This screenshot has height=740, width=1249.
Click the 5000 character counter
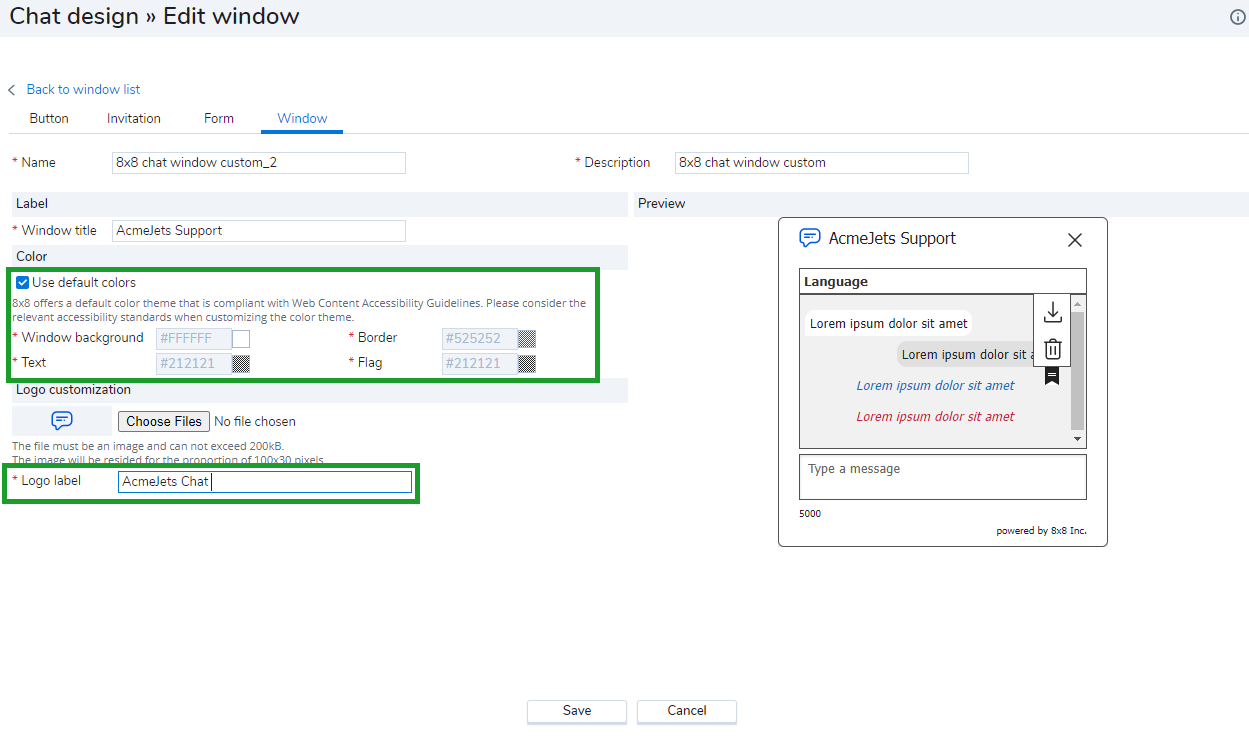point(810,514)
